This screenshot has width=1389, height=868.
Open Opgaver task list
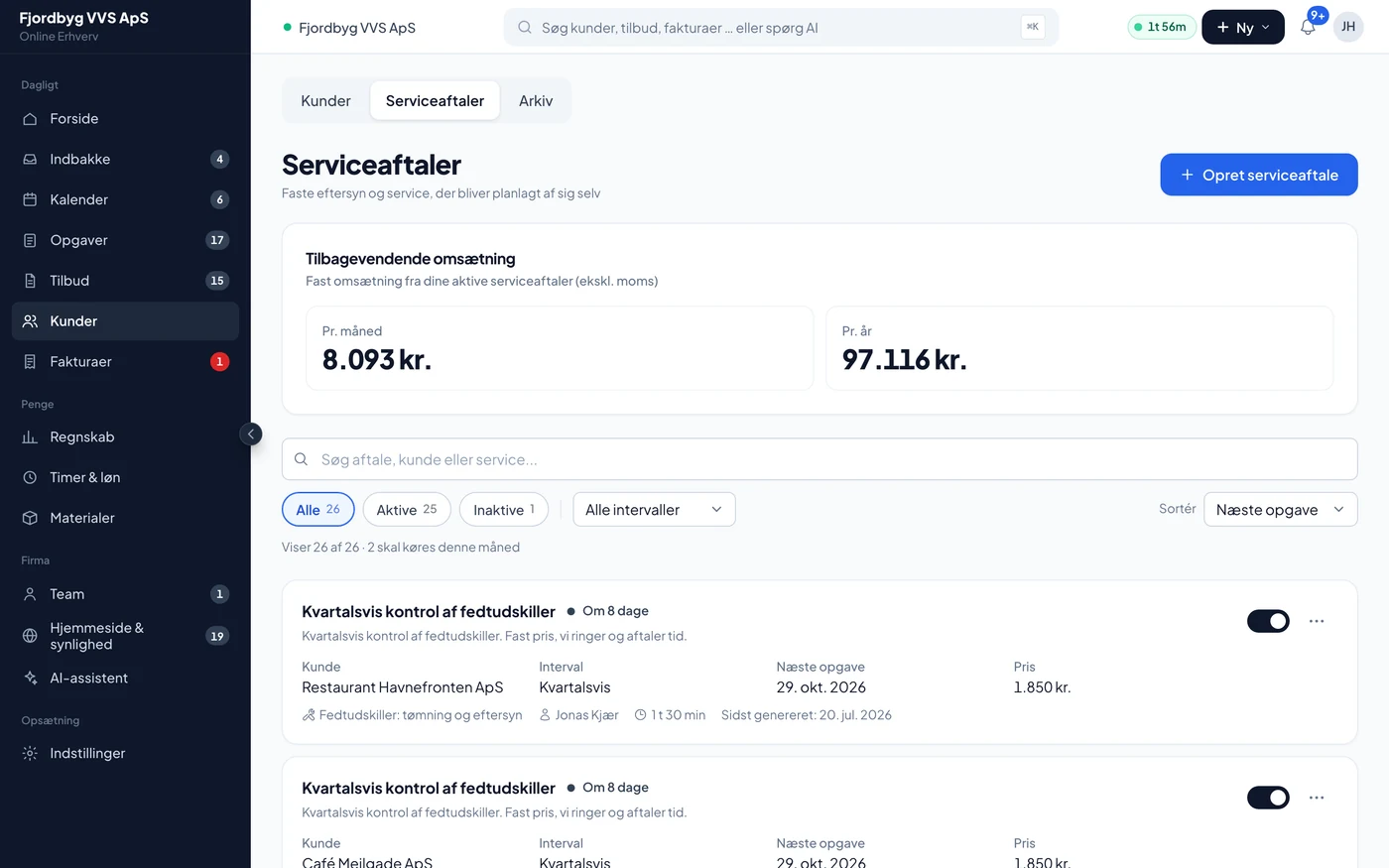pyautogui.click(x=125, y=240)
